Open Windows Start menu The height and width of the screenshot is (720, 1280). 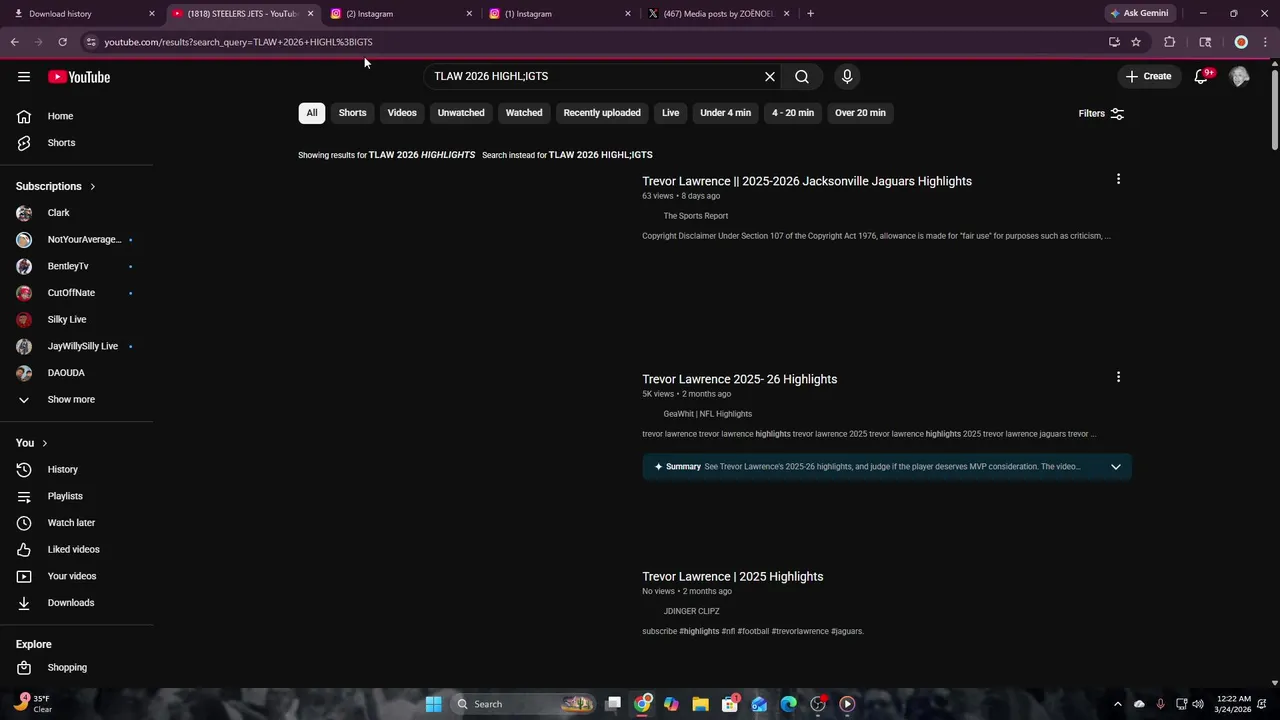pyautogui.click(x=433, y=704)
